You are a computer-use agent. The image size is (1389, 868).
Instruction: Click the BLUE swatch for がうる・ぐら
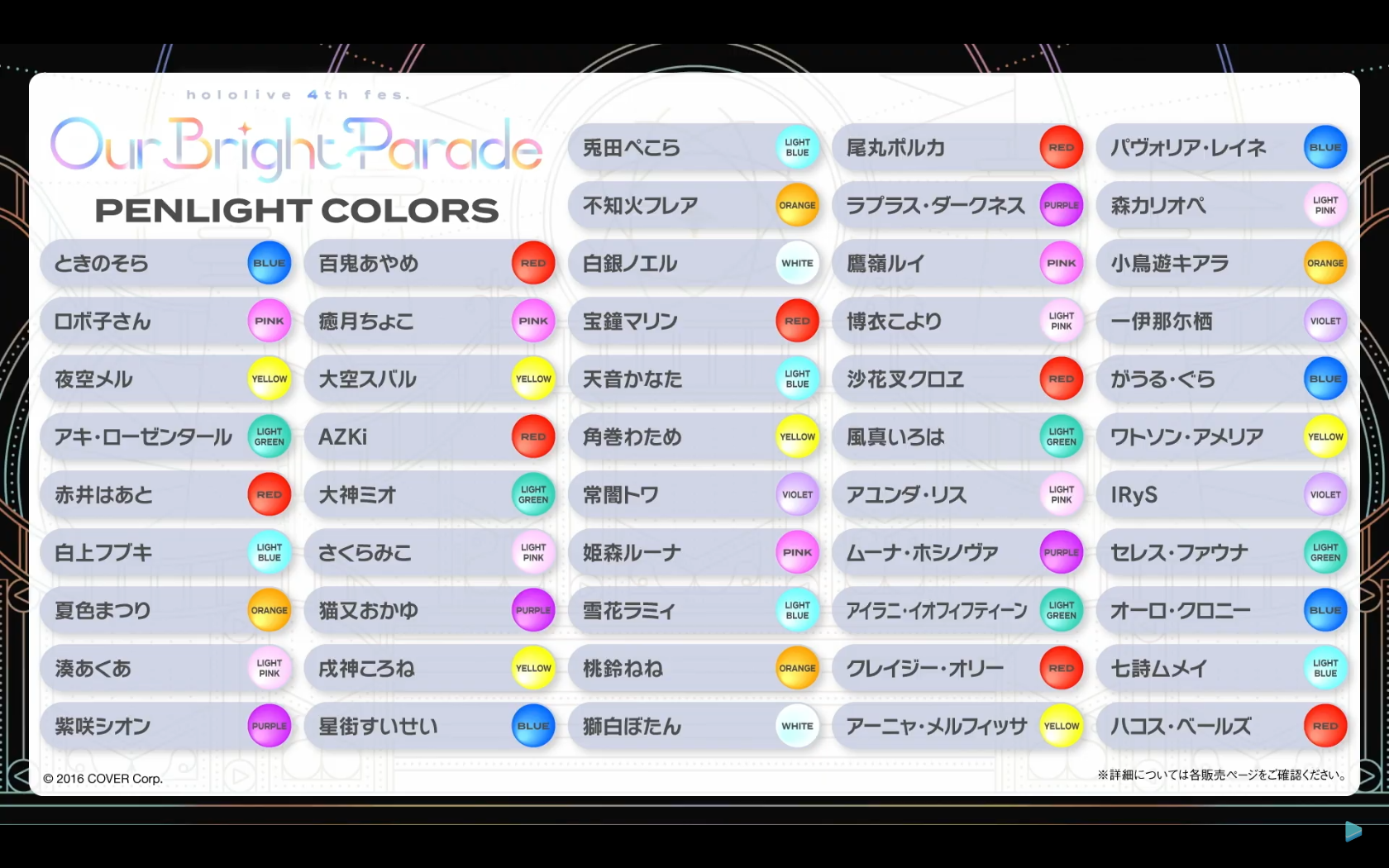point(1325,379)
